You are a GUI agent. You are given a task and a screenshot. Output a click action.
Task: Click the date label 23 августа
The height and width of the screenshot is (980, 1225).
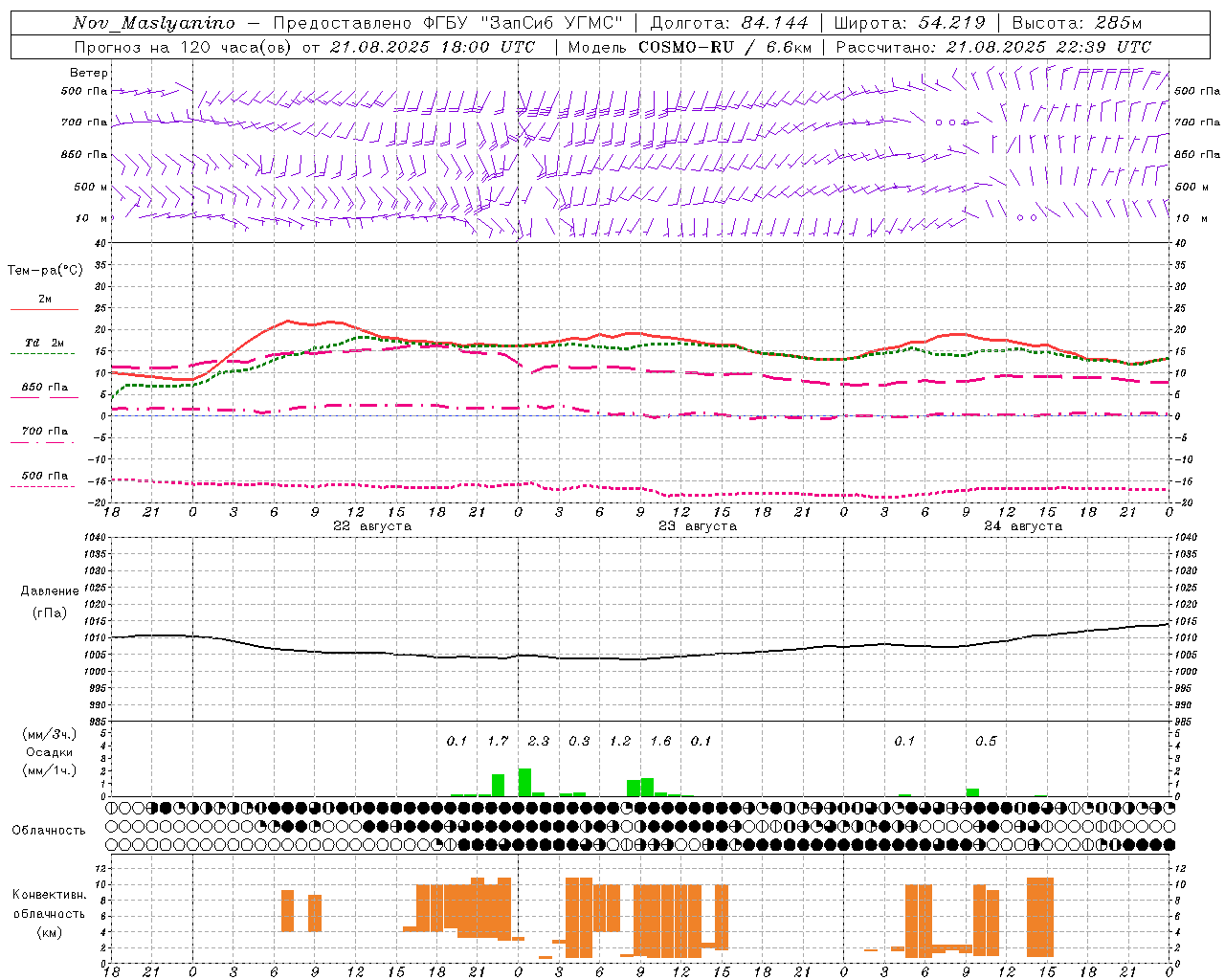[x=698, y=526]
